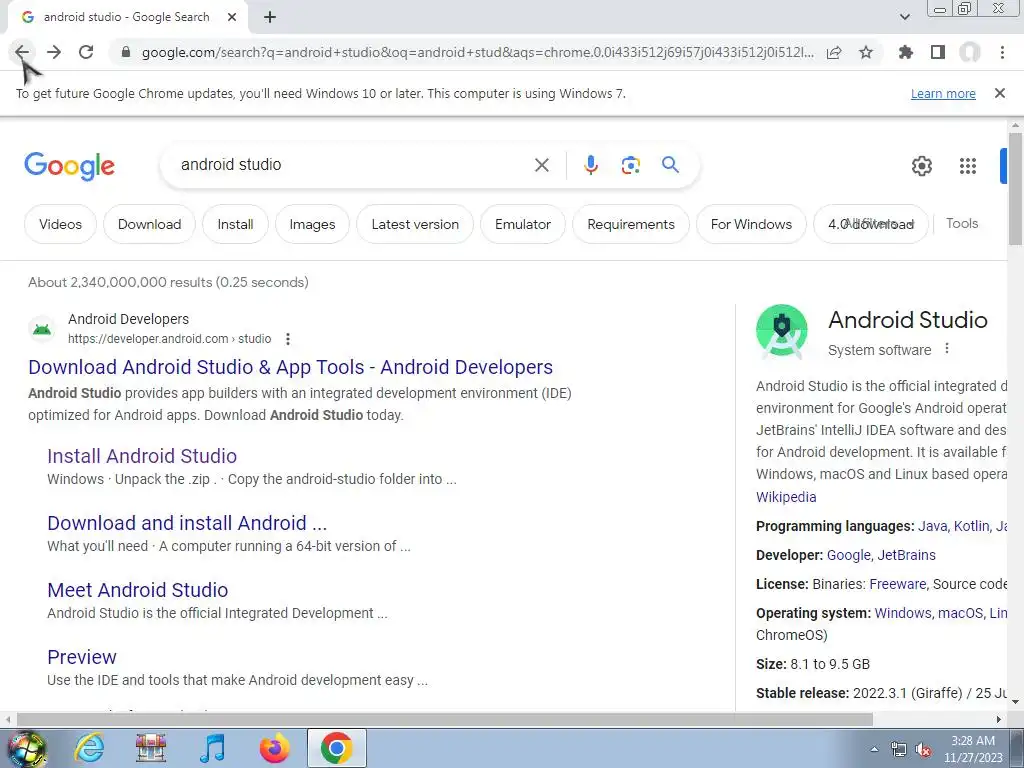Click the muted volume tray icon
The height and width of the screenshot is (768, 1024).
(923, 750)
